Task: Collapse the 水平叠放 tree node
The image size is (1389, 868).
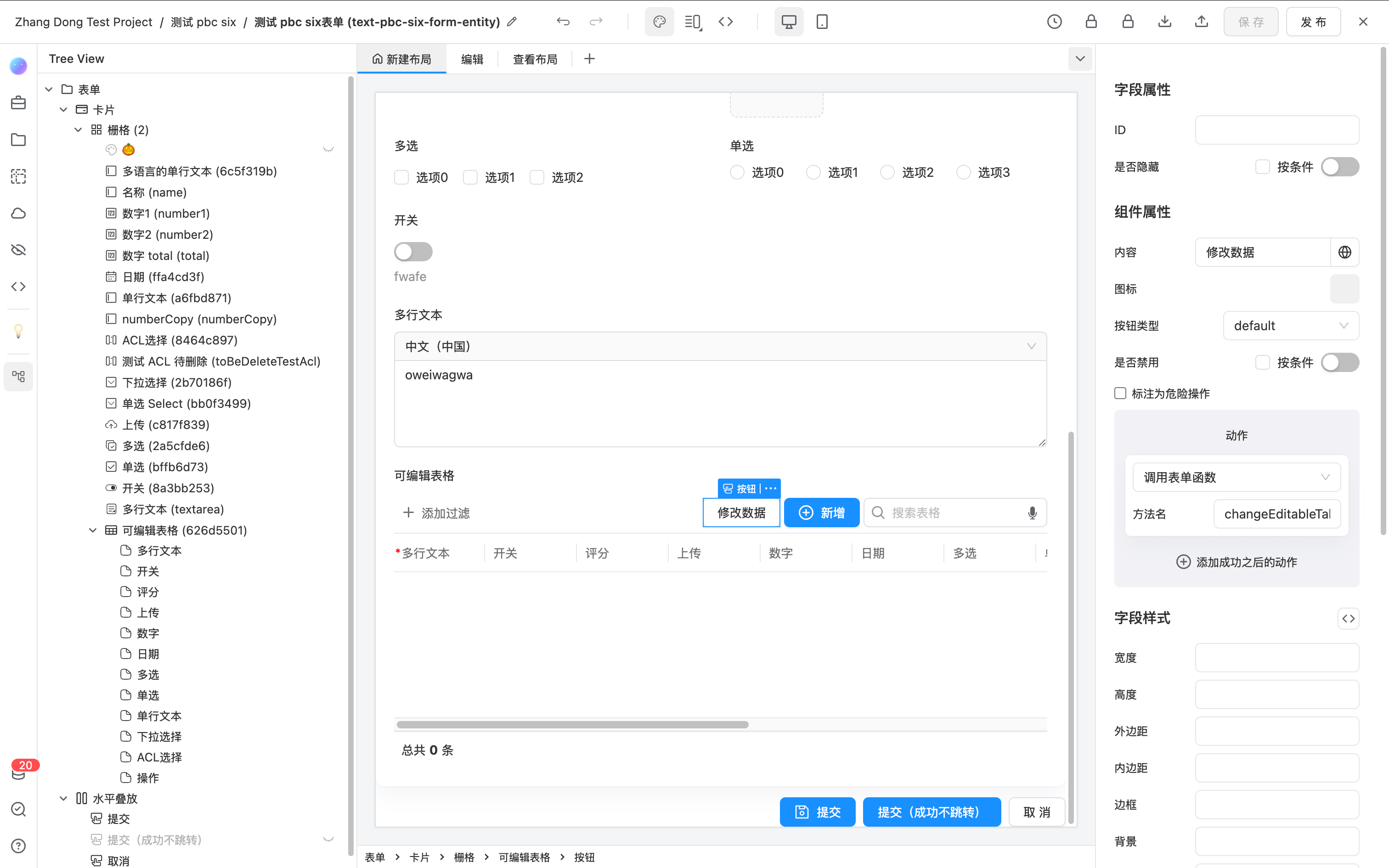Action: [x=63, y=799]
